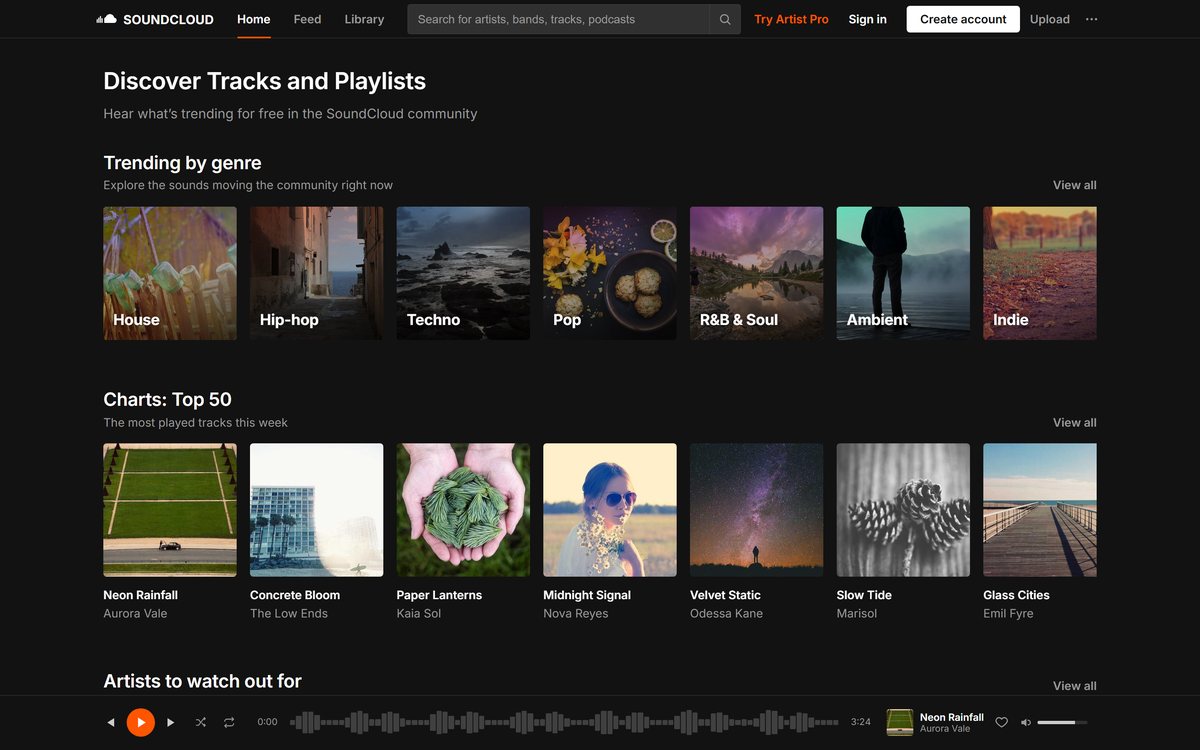This screenshot has width=1200, height=750.
Task: Open Midnight Signal cover art
Action: (610, 510)
